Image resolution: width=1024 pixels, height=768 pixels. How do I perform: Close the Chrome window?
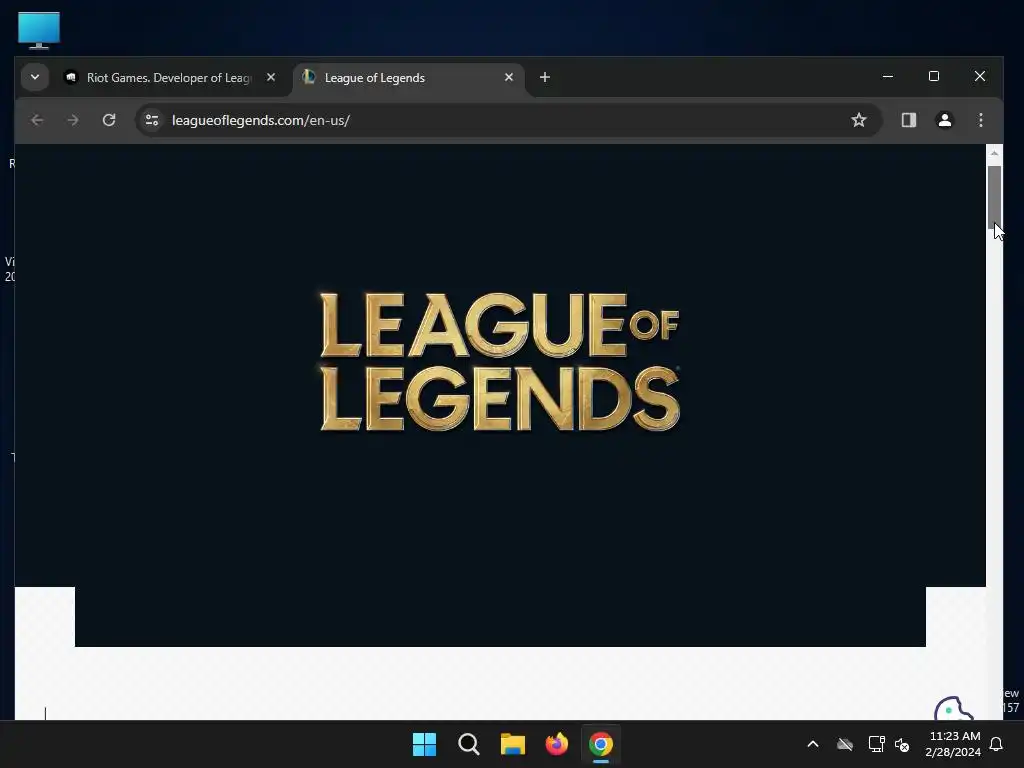980,76
